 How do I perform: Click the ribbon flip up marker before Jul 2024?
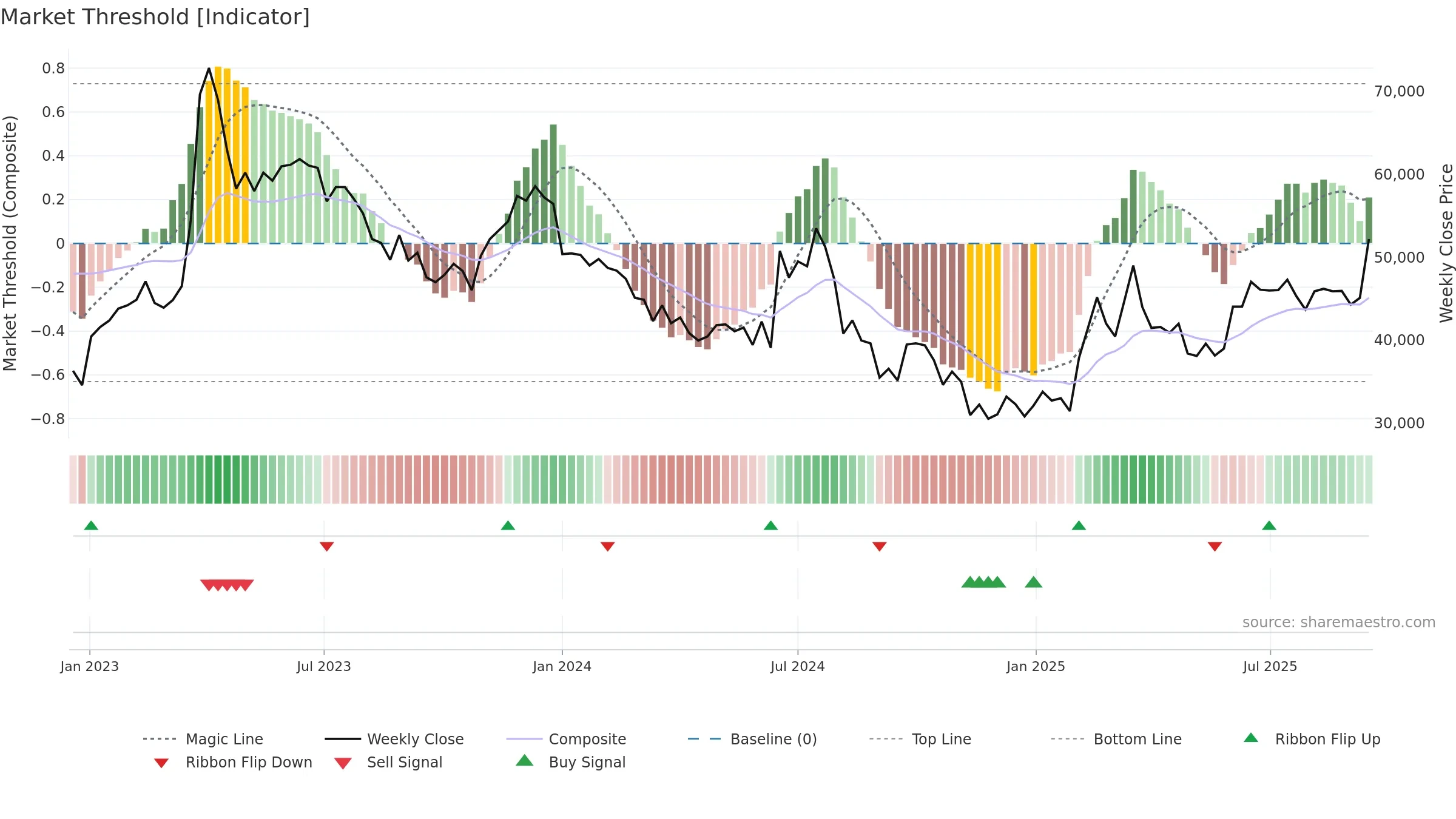pos(770,525)
